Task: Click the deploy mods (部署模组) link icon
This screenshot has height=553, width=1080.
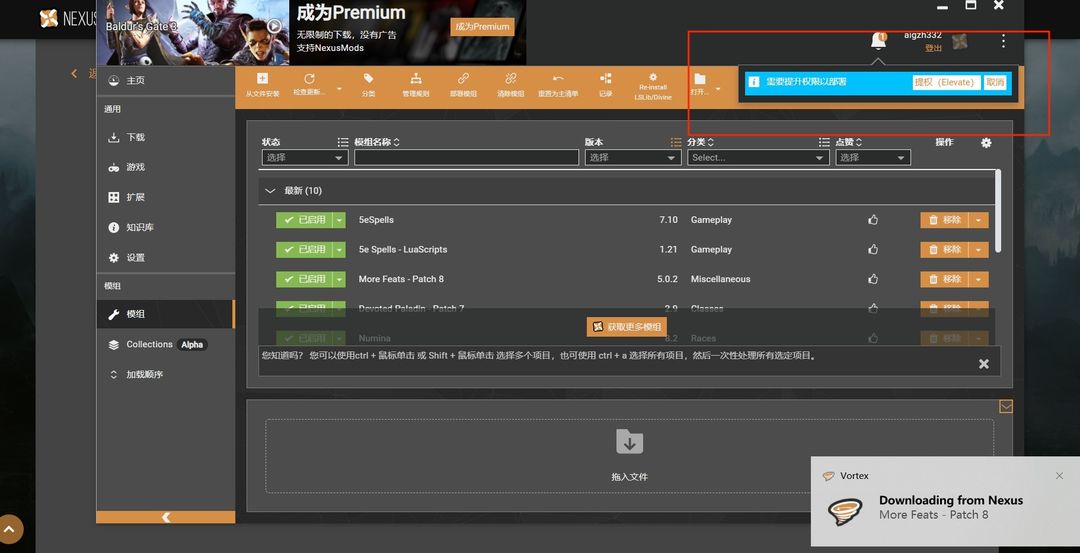Action: (x=464, y=79)
